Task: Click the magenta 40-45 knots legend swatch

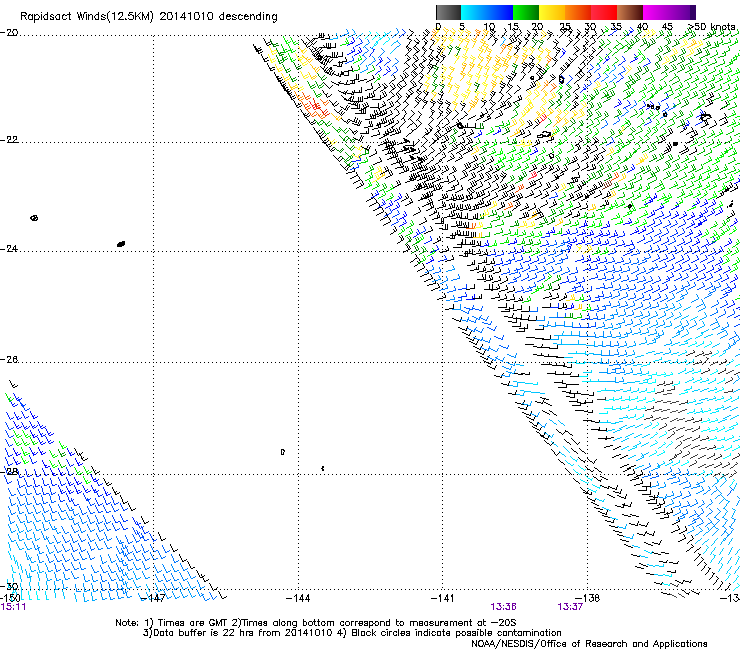Action: pyautogui.click(x=656, y=12)
